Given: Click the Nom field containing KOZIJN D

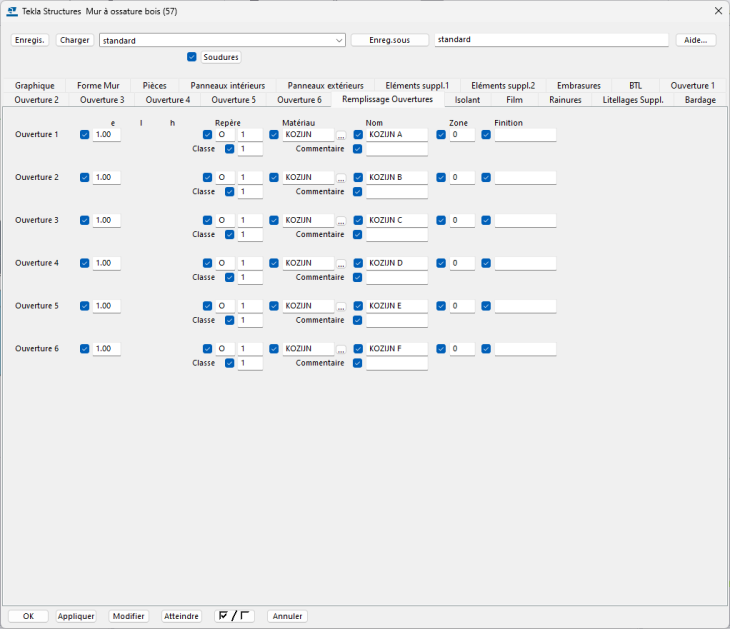Looking at the screenshot, I should (396, 264).
